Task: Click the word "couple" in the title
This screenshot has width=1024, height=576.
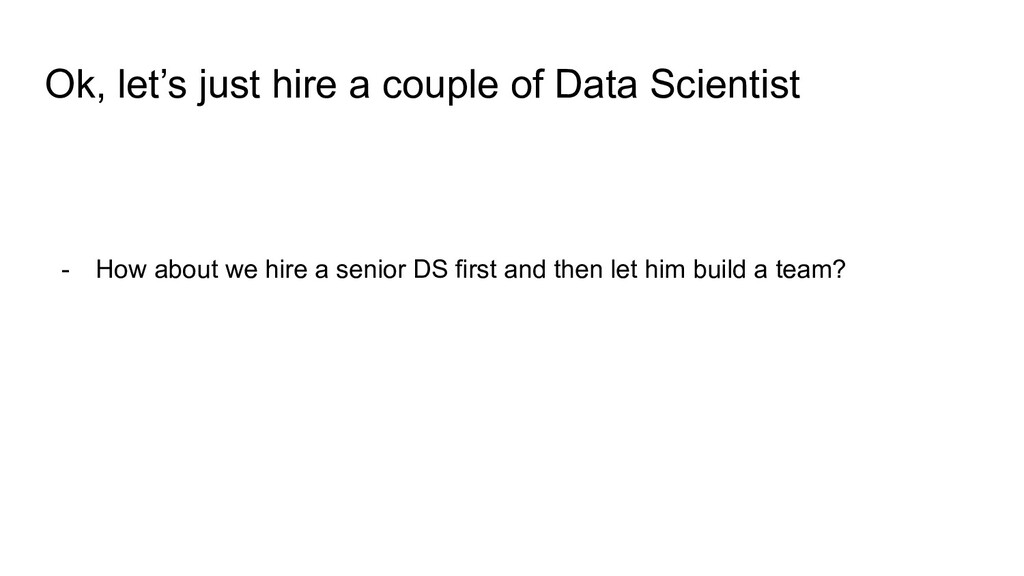Action: tap(440, 87)
